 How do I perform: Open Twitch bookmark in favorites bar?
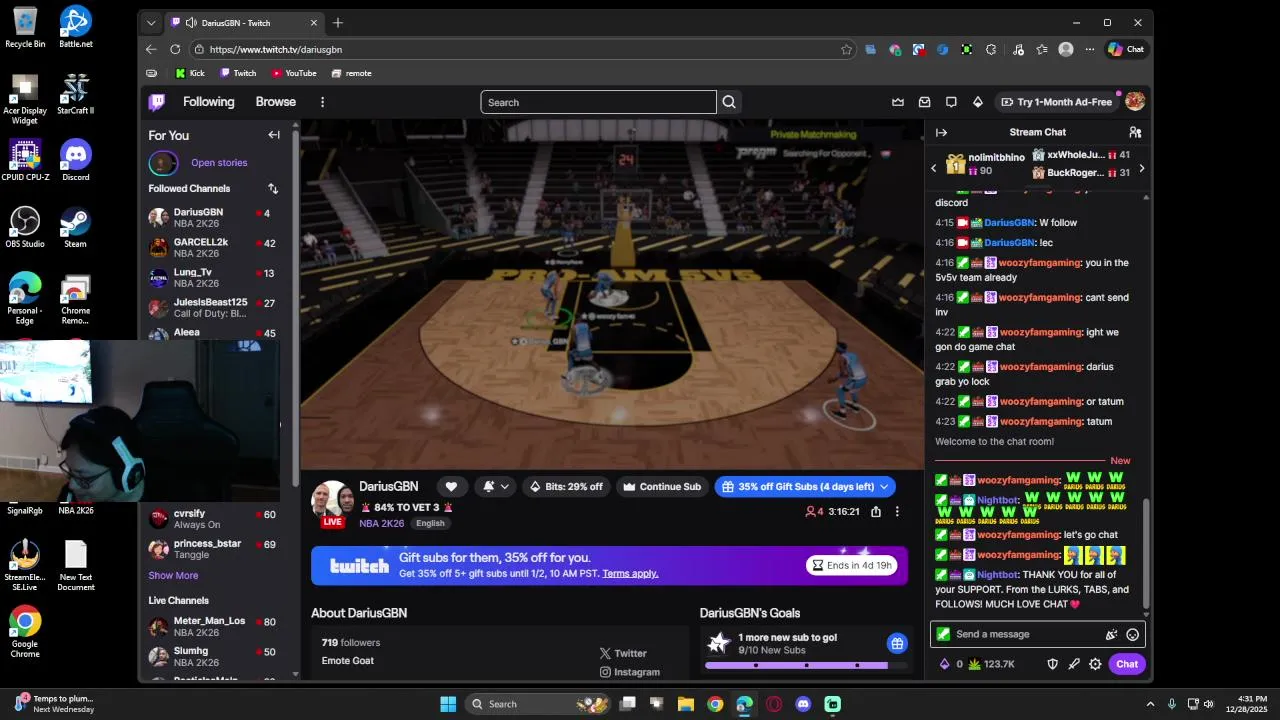point(238,73)
